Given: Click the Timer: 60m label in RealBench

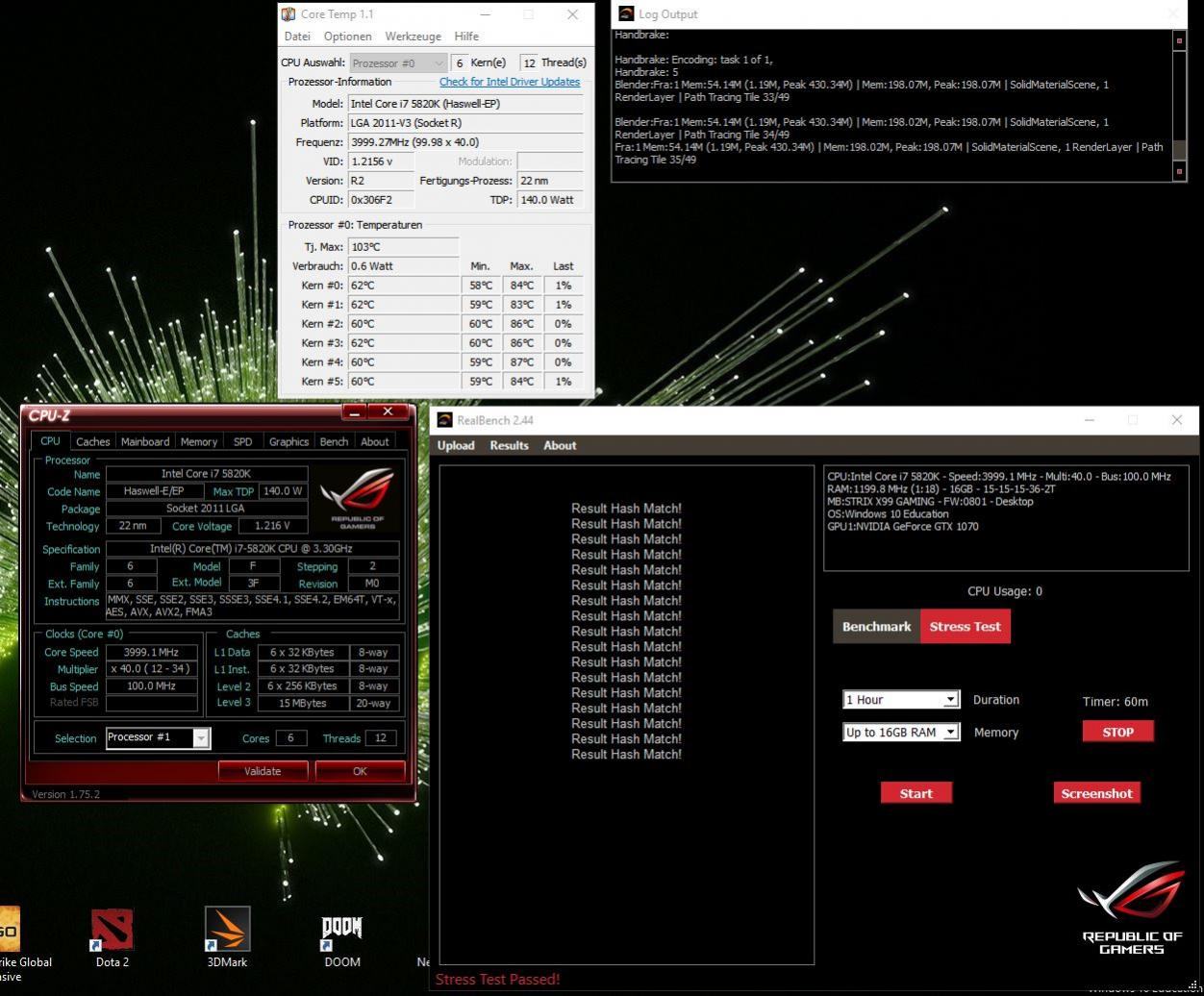Looking at the screenshot, I should (1115, 701).
